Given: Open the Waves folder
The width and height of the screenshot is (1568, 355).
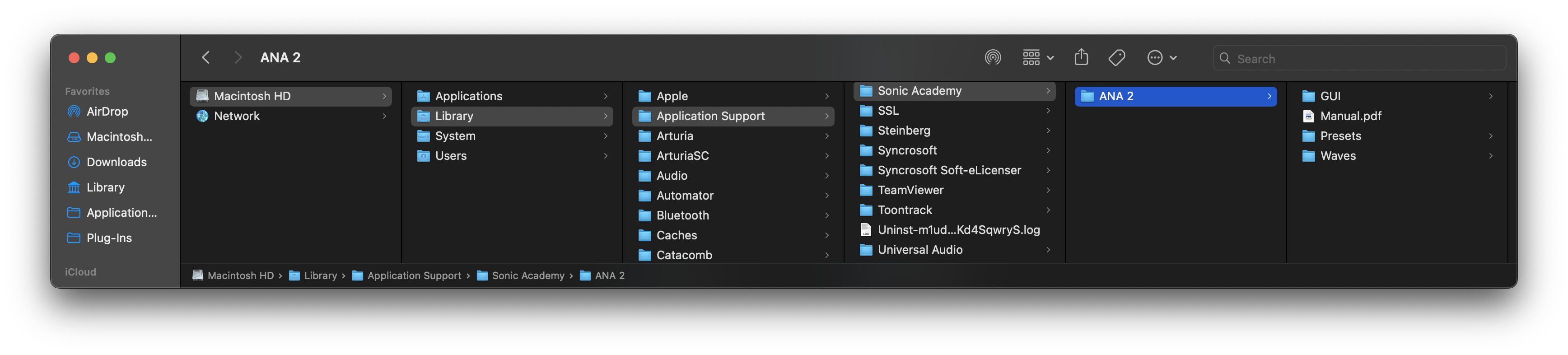Looking at the screenshot, I should (1396, 156).
